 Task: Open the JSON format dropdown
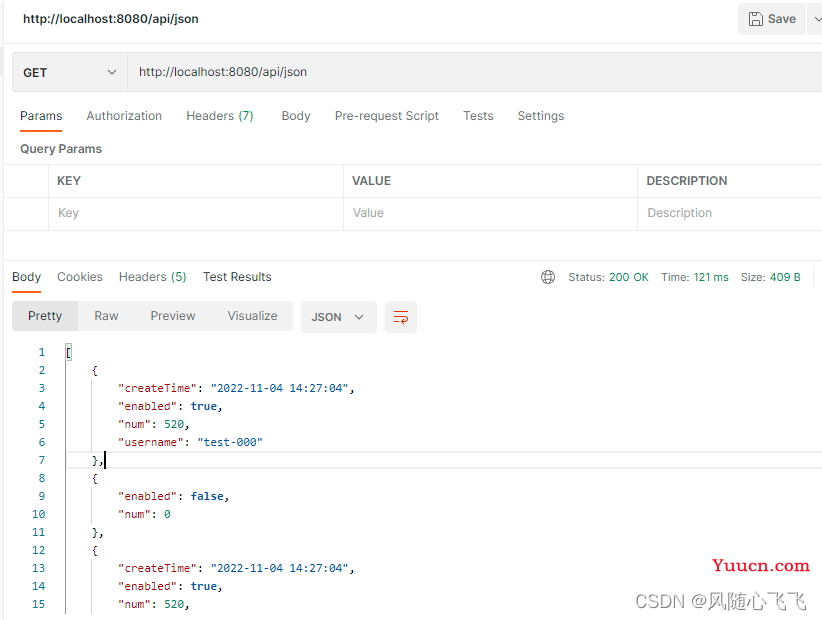[x=339, y=317]
